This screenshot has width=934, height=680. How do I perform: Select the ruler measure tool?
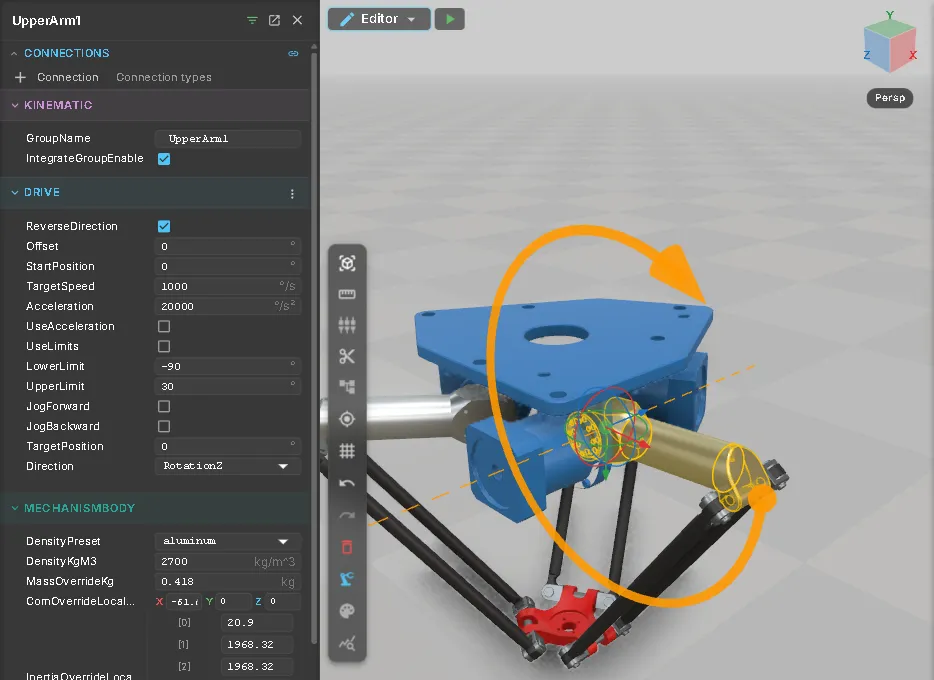click(347, 294)
